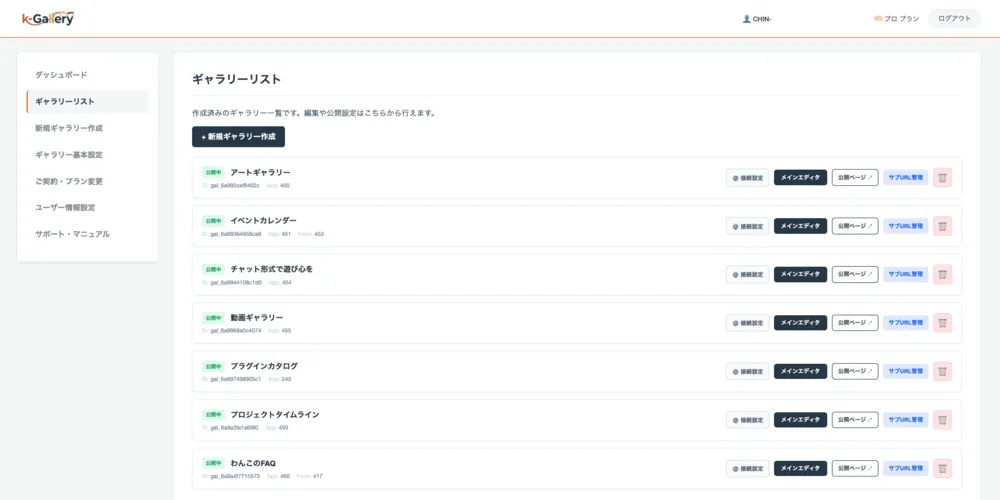Open 公開ページ for イベントカレンダー
1000x500 pixels.
(855, 226)
